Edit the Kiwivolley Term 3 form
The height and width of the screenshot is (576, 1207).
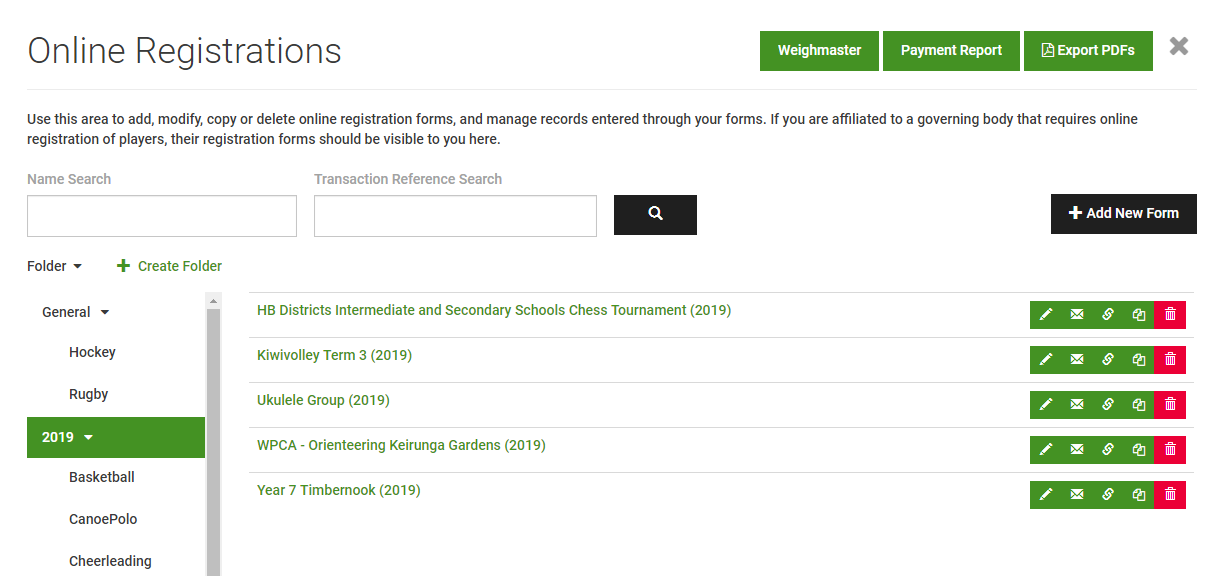pyautogui.click(x=1046, y=360)
